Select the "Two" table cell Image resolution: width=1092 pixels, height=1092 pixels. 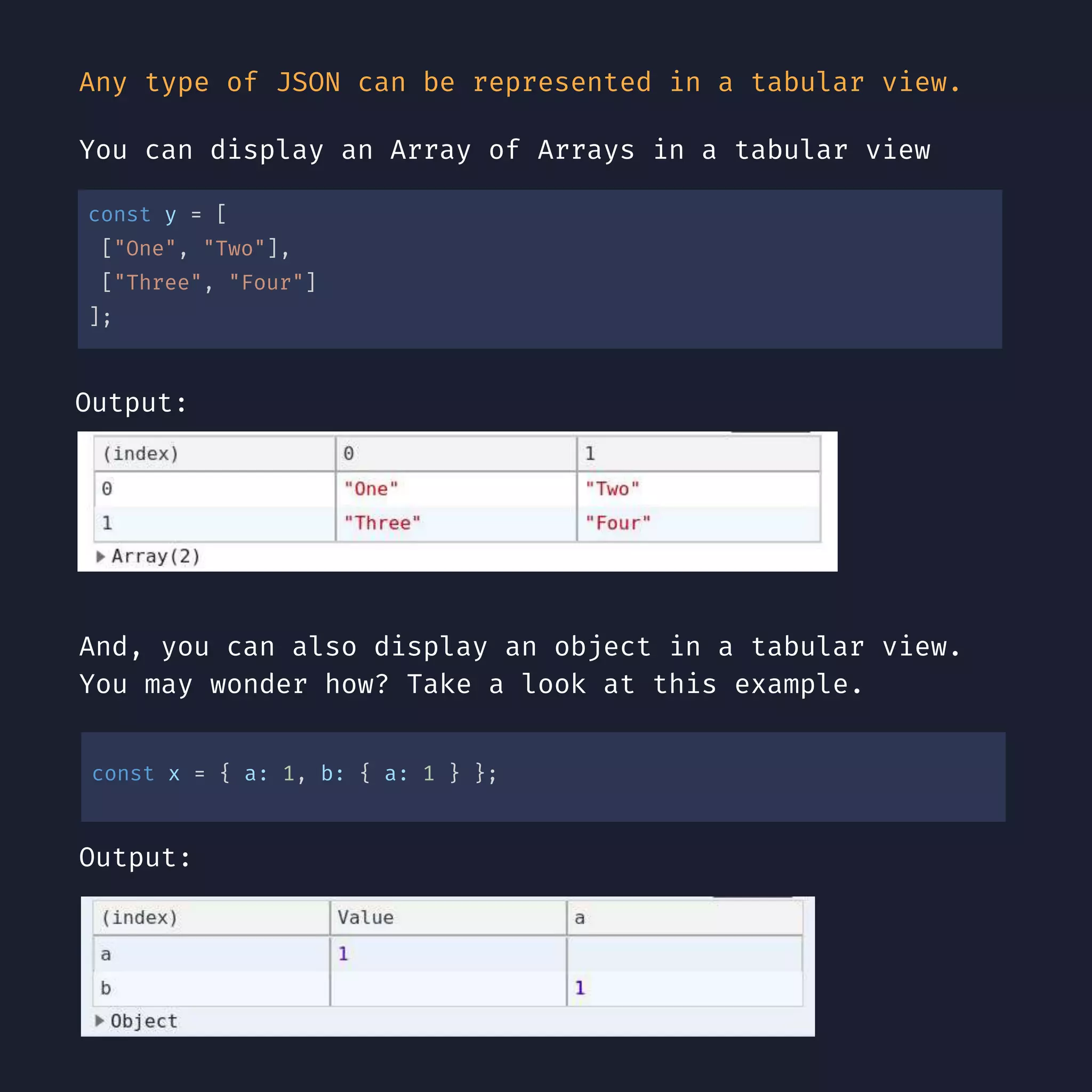pos(698,489)
